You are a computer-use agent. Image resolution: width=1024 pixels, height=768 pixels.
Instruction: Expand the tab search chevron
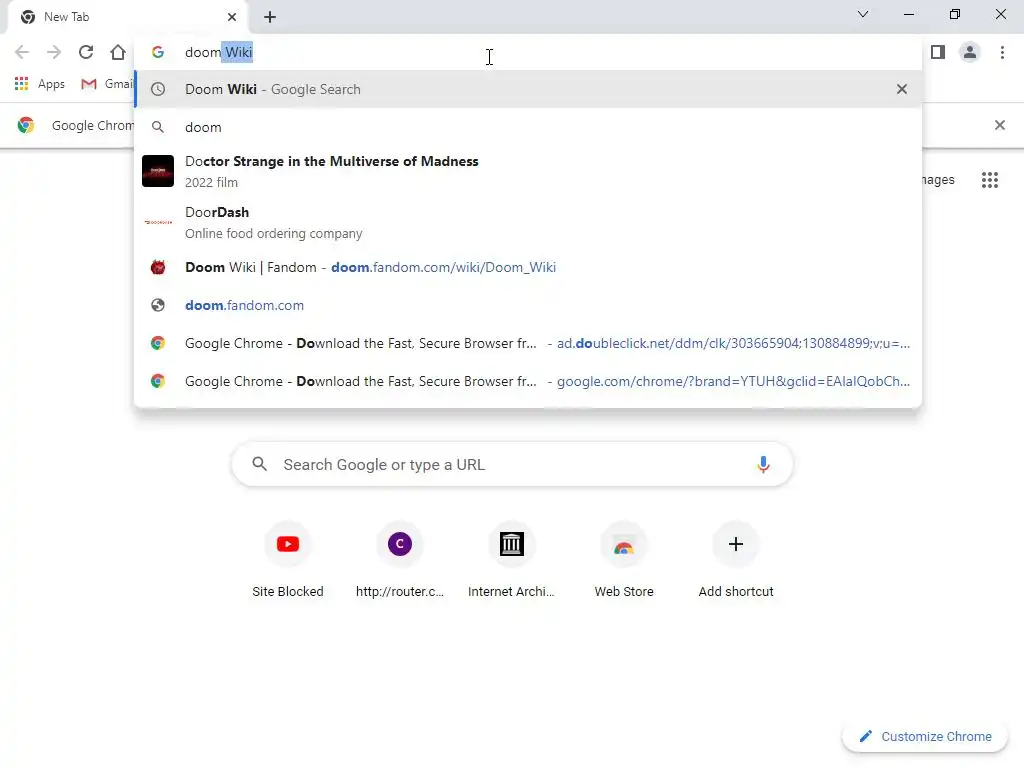coord(863,14)
